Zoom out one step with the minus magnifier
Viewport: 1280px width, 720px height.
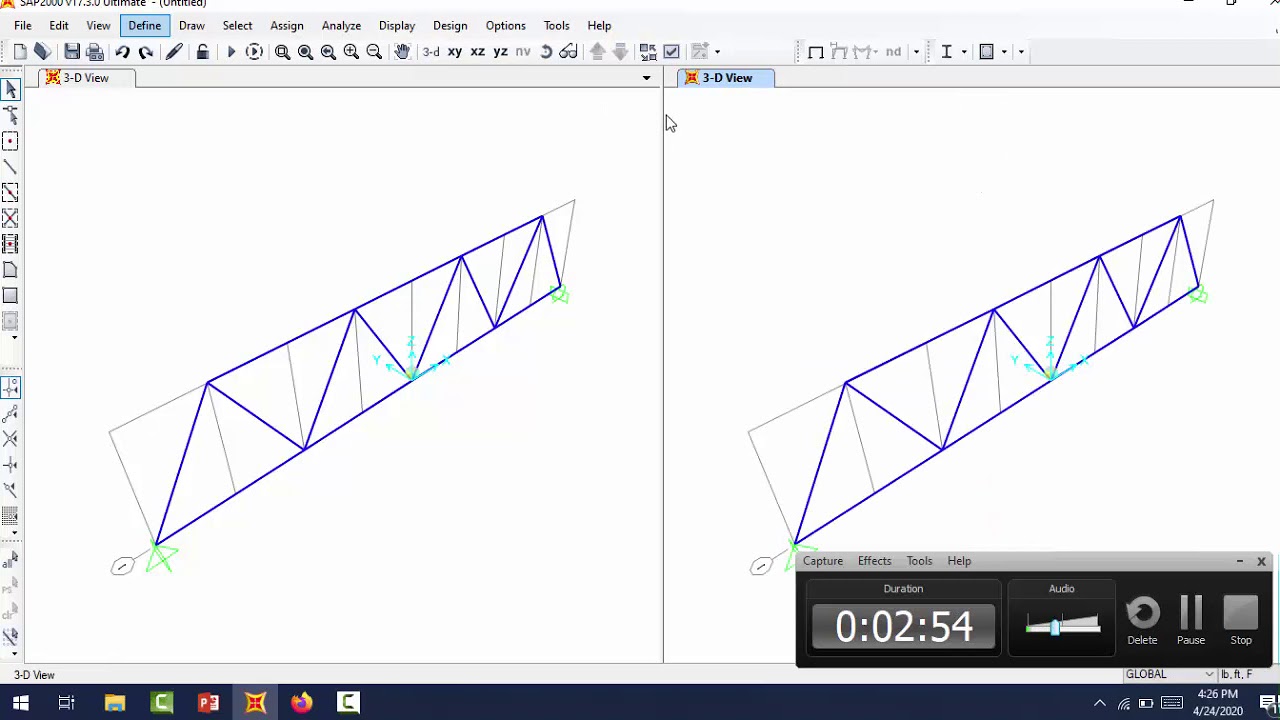tap(374, 52)
